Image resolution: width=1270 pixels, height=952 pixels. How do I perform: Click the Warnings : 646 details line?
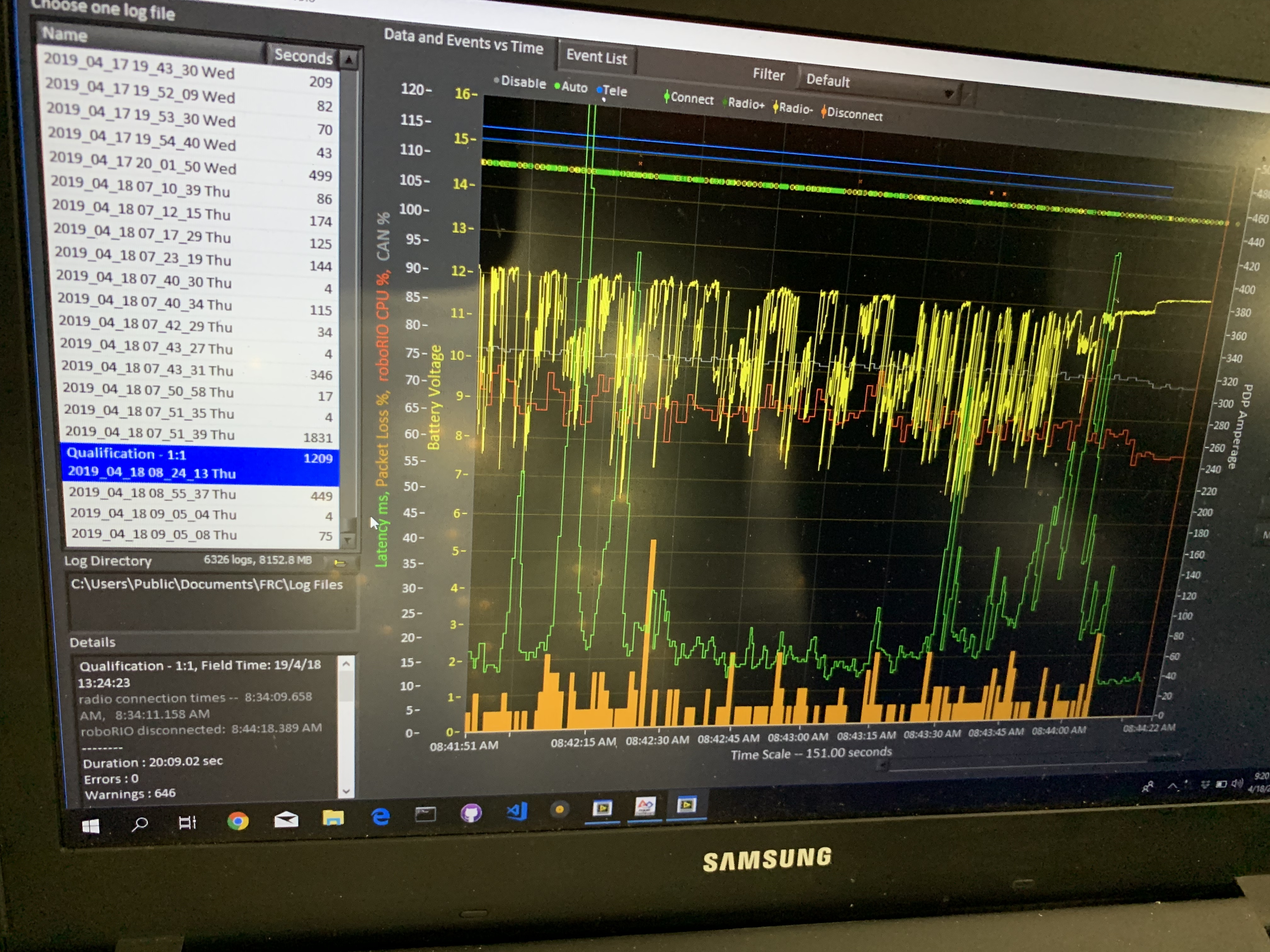coord(130,794)
